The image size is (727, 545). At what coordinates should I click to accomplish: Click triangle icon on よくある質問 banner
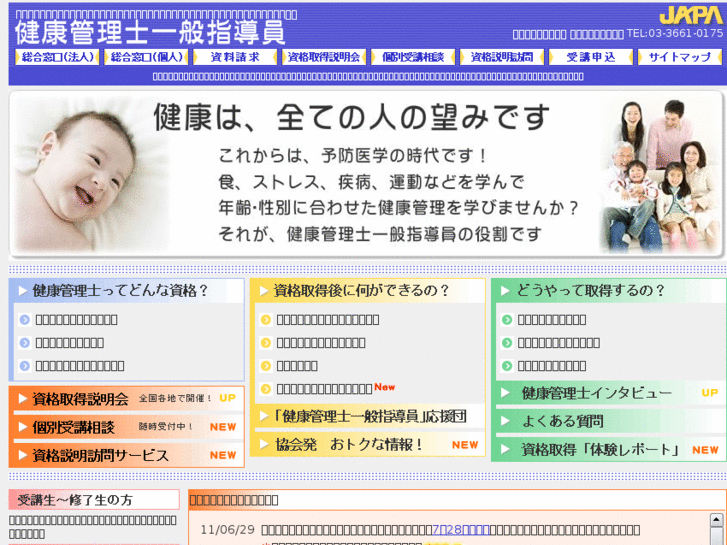(505, 421)
